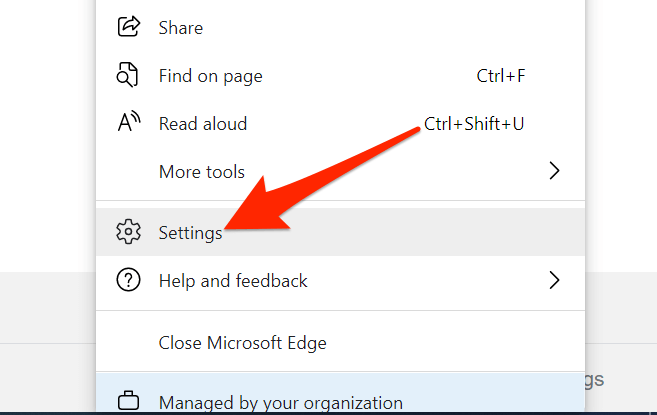Screen dimensions: 657x415
Task: Click the Ctrl+F shortcut hint
Action: point(502,76)
